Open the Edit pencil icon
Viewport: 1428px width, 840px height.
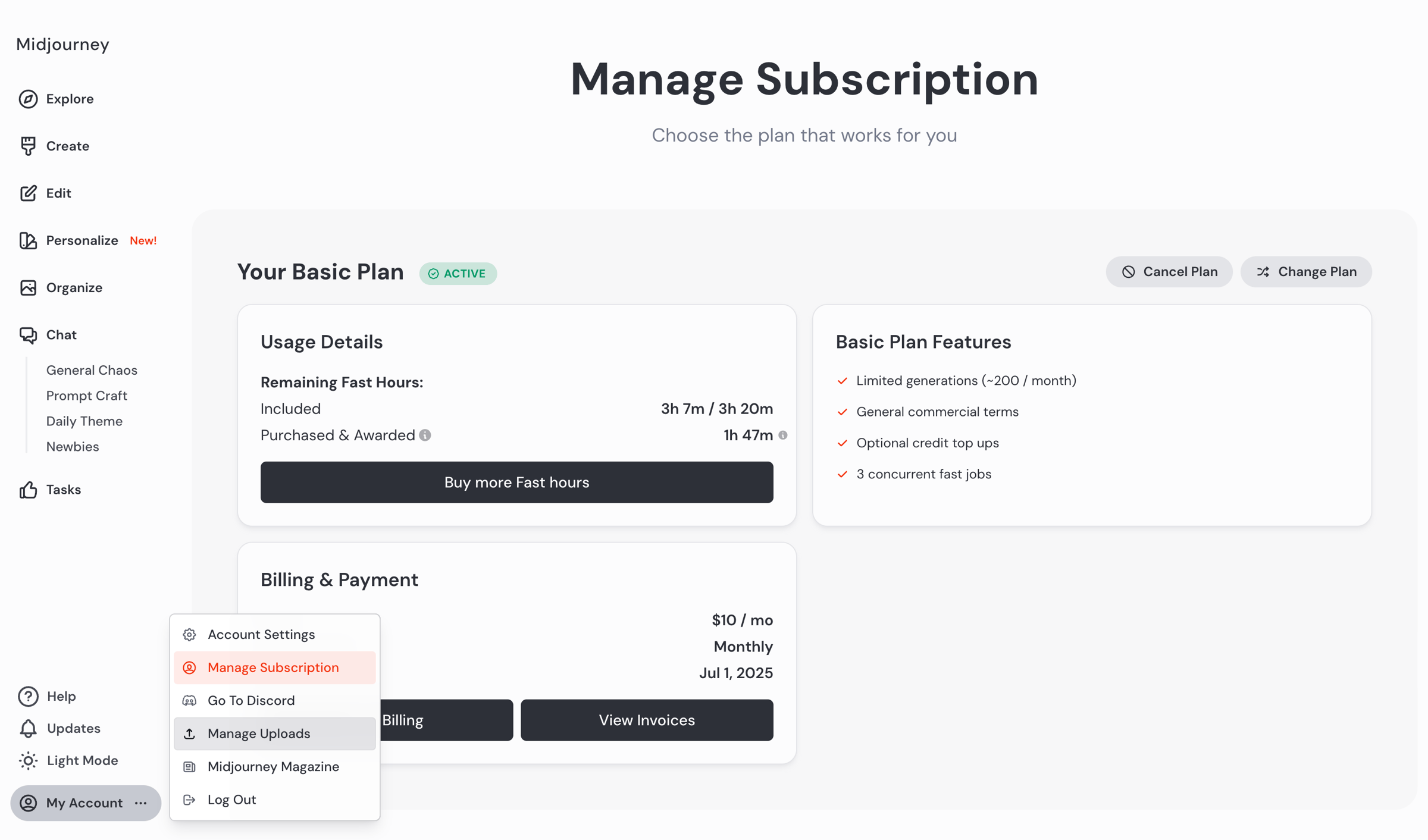tap(28, 193)
